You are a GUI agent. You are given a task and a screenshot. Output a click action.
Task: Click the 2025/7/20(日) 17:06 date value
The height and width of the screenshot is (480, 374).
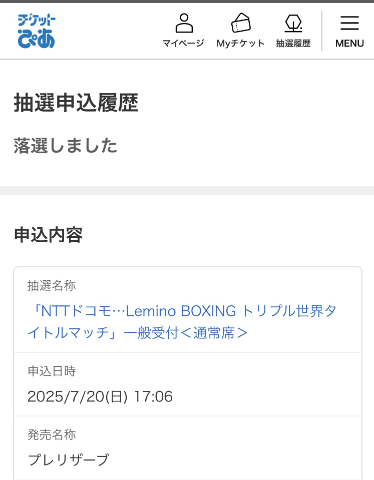click(x=100, y=397)
